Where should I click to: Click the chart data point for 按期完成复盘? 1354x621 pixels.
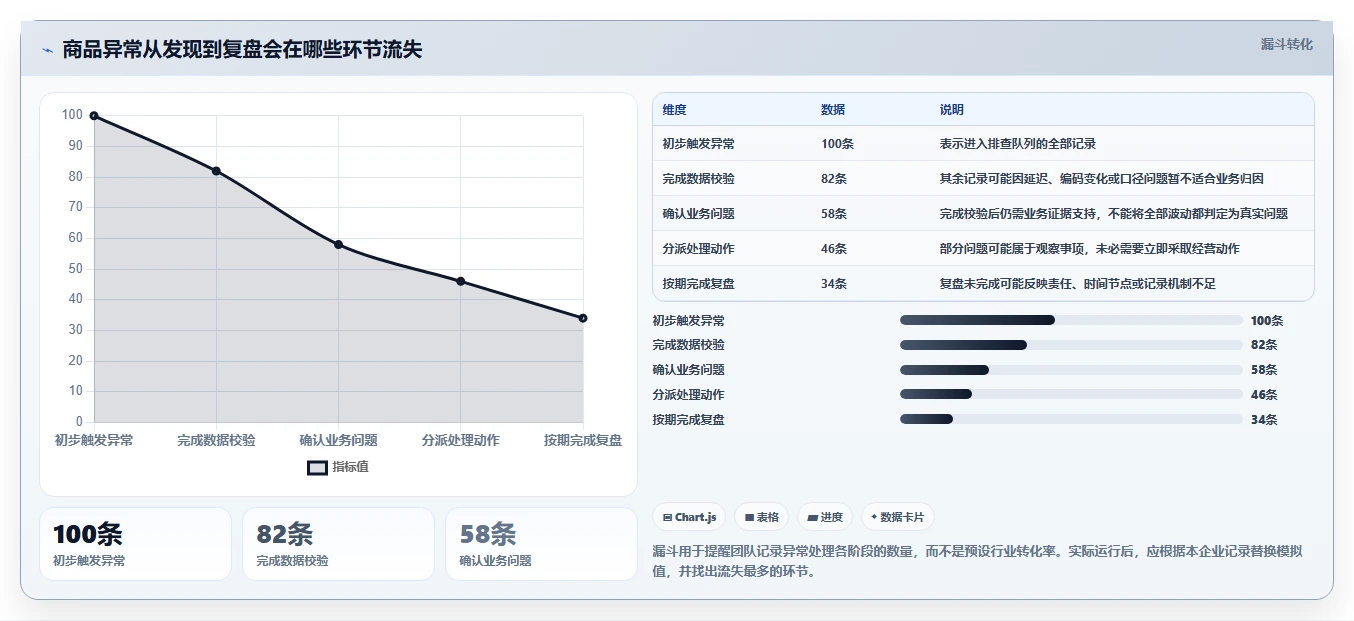(x=583, y=318)
